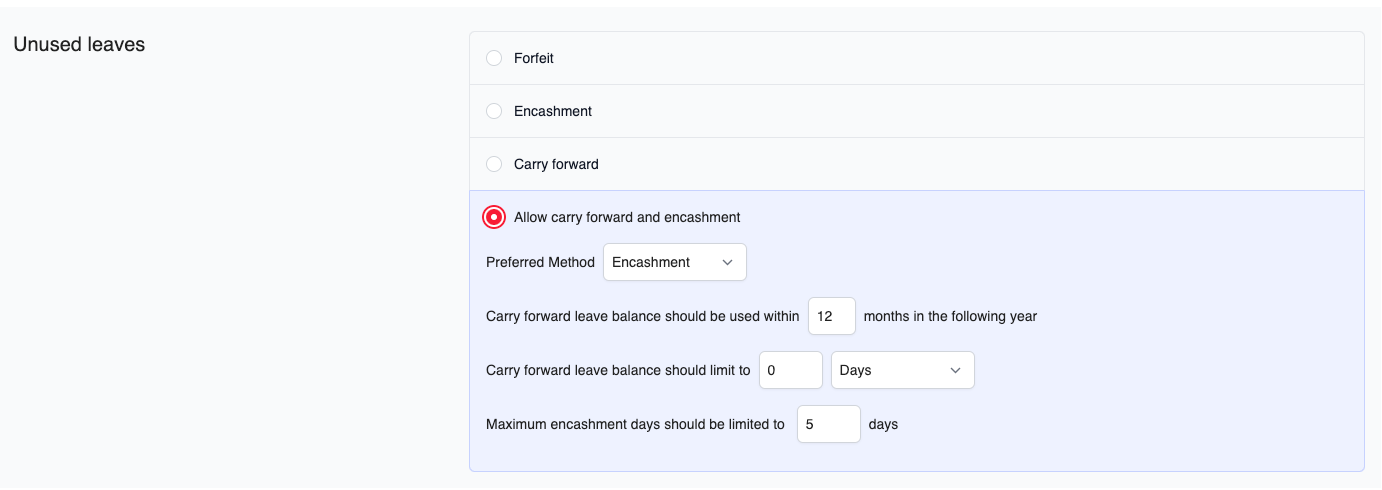Select the Forfeit radio button
This screenshot has width=1382, height=490.
tap(494, 58)
